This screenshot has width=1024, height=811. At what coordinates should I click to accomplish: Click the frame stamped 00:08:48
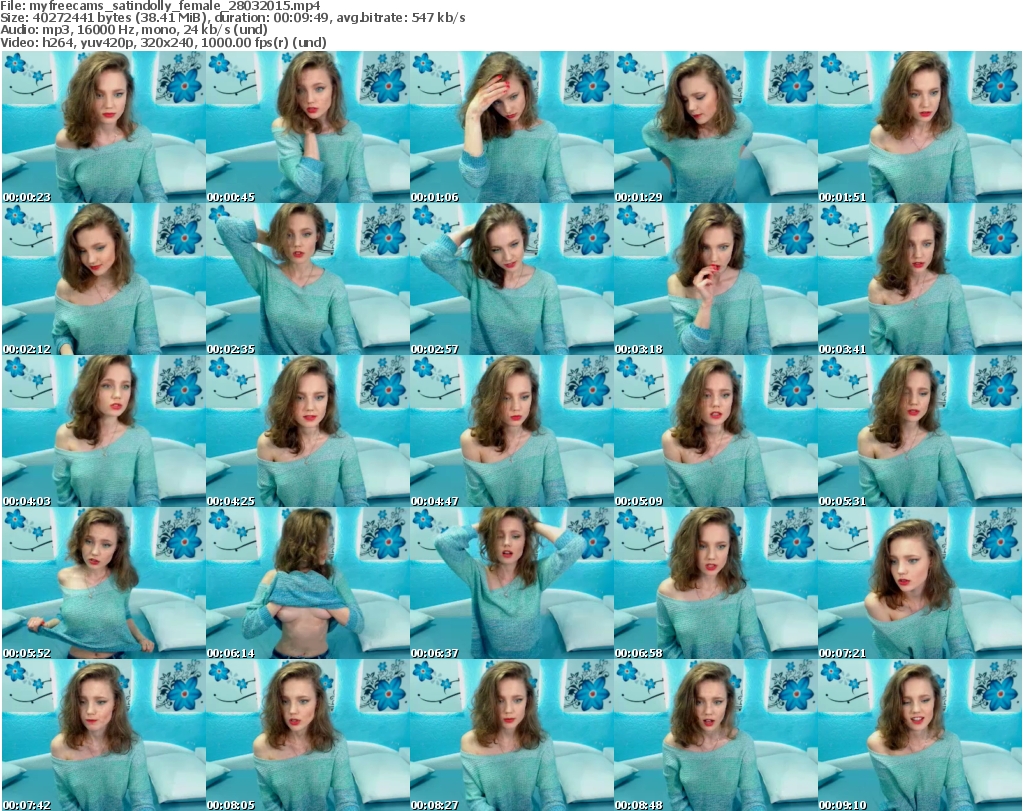[715, 735]
